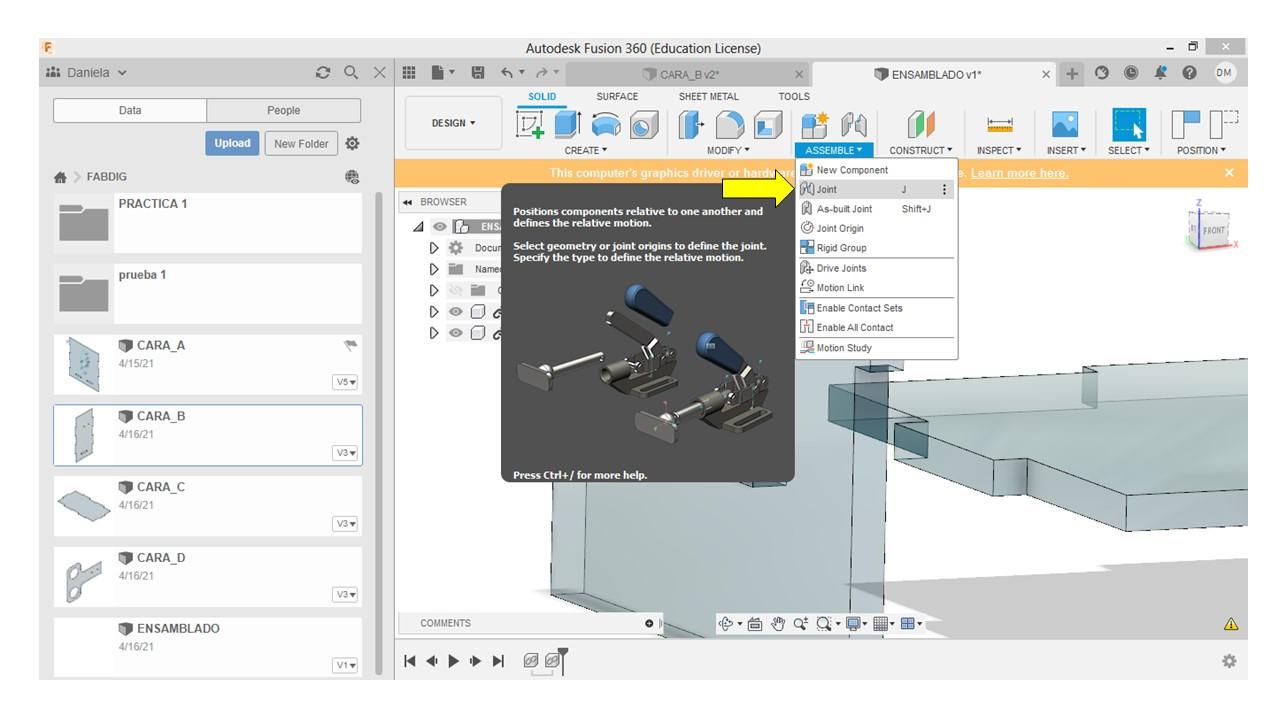Open the DM profile button
The width and height of the screenshot is (1280, 720).
[x=1225, y=73]
